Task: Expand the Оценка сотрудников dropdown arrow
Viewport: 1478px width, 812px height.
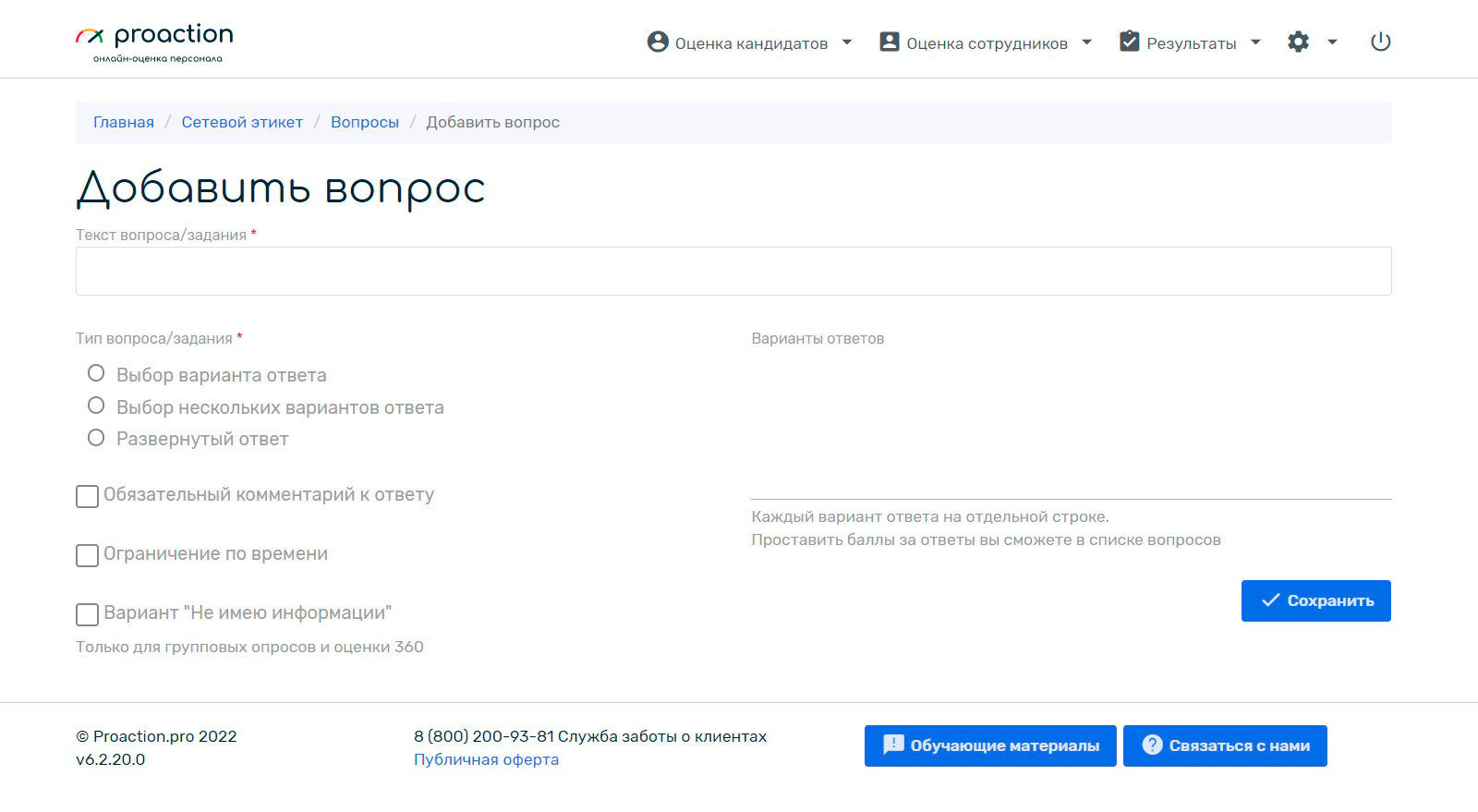Action: coord(1087,42)
